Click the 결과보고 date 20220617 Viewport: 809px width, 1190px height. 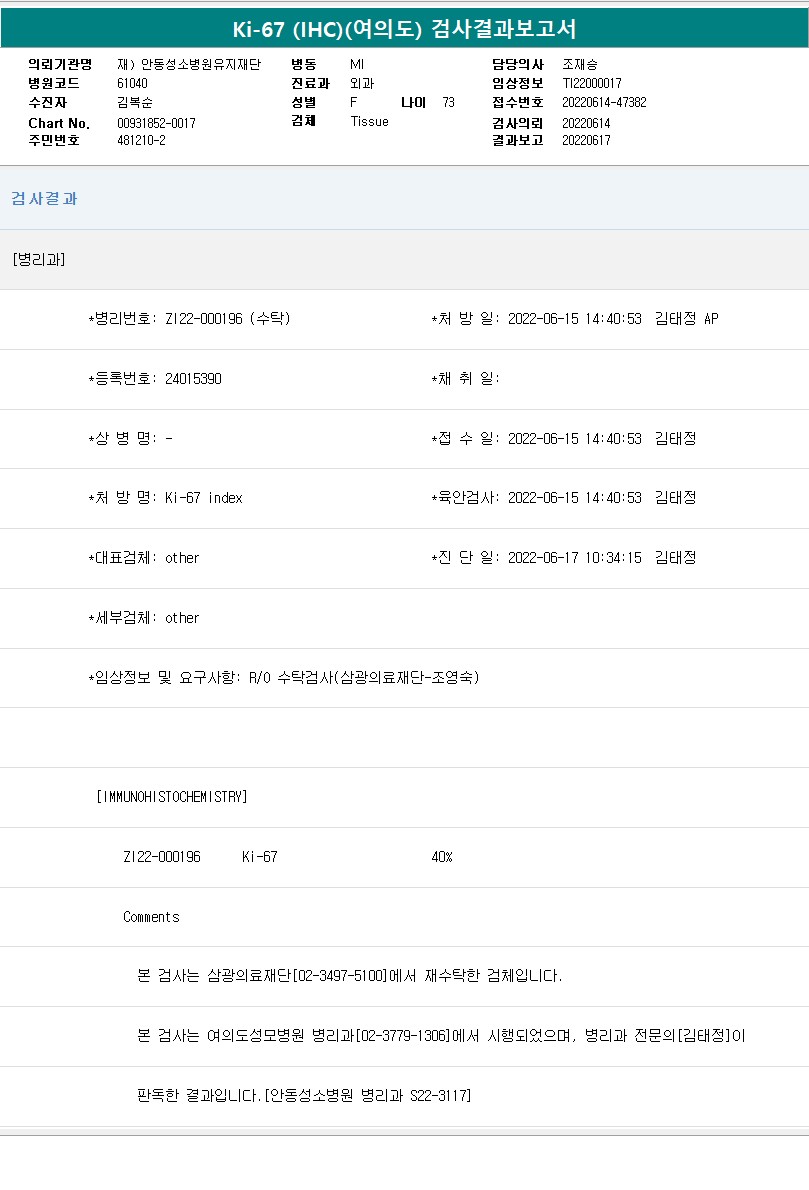click(586, 141)
